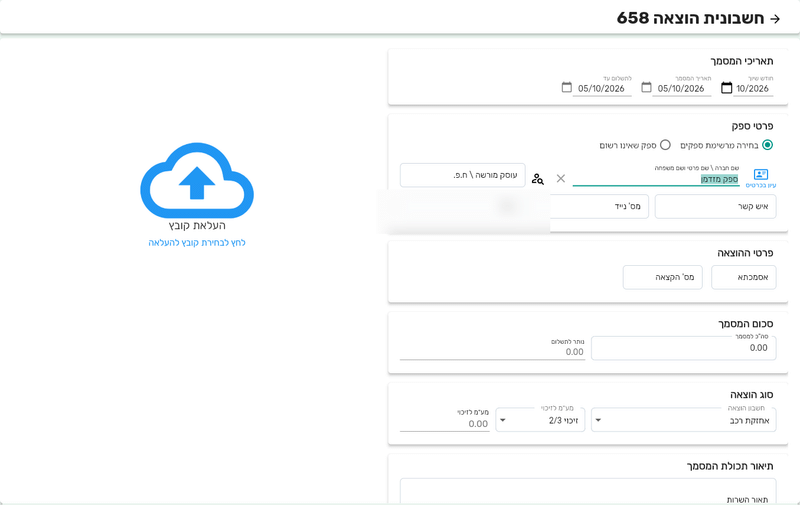Click the חשבונית הוצאה 658 page title
The image size is (800, 505).
690,18
